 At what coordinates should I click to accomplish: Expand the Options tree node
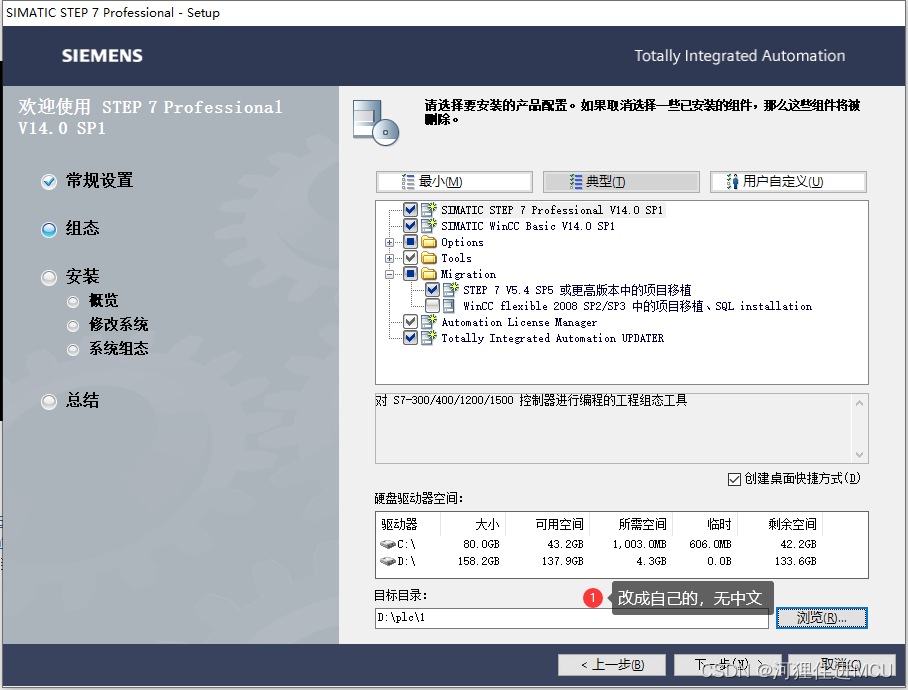[390, 242]
